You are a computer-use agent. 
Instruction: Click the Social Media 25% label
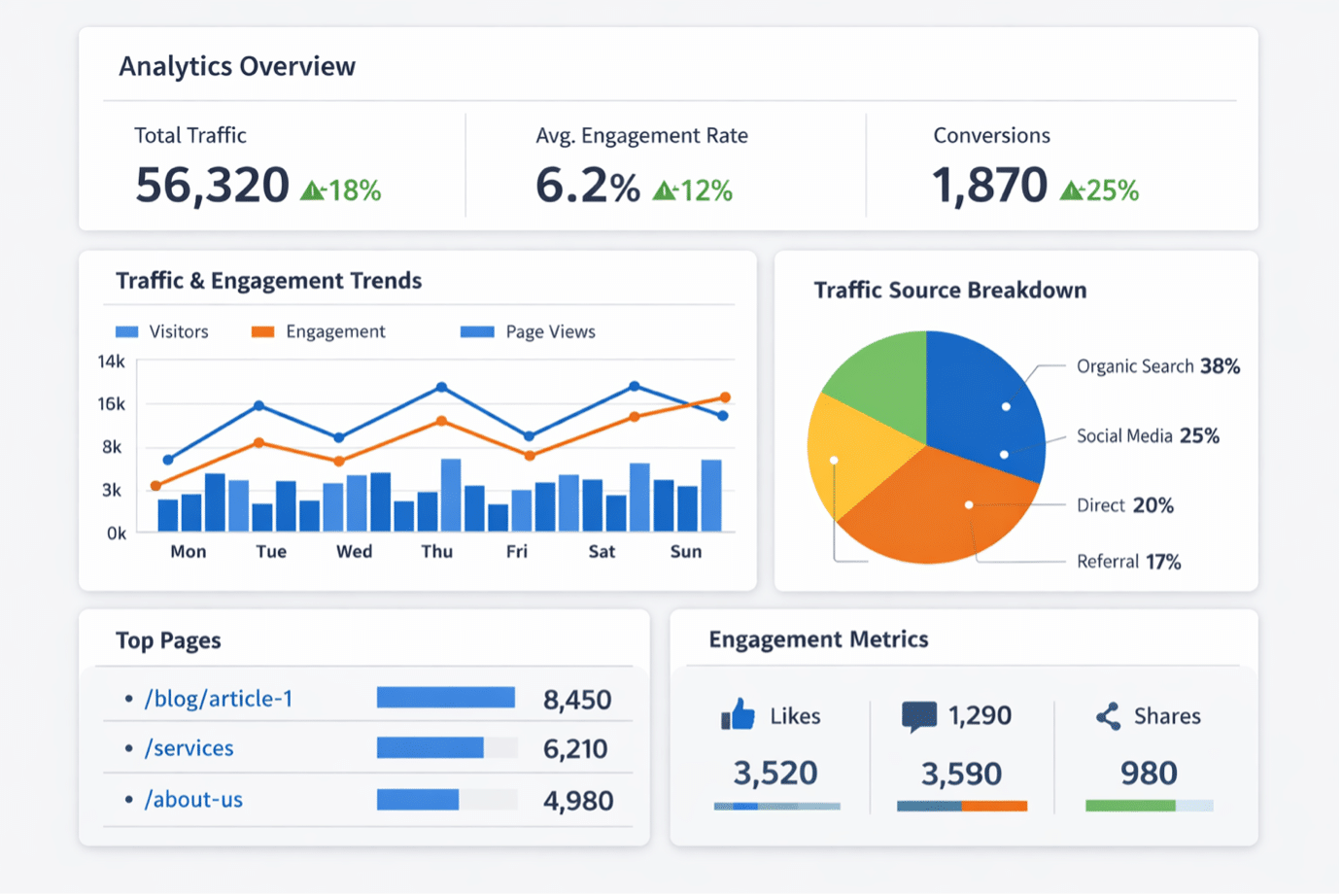click(1148, 436)
